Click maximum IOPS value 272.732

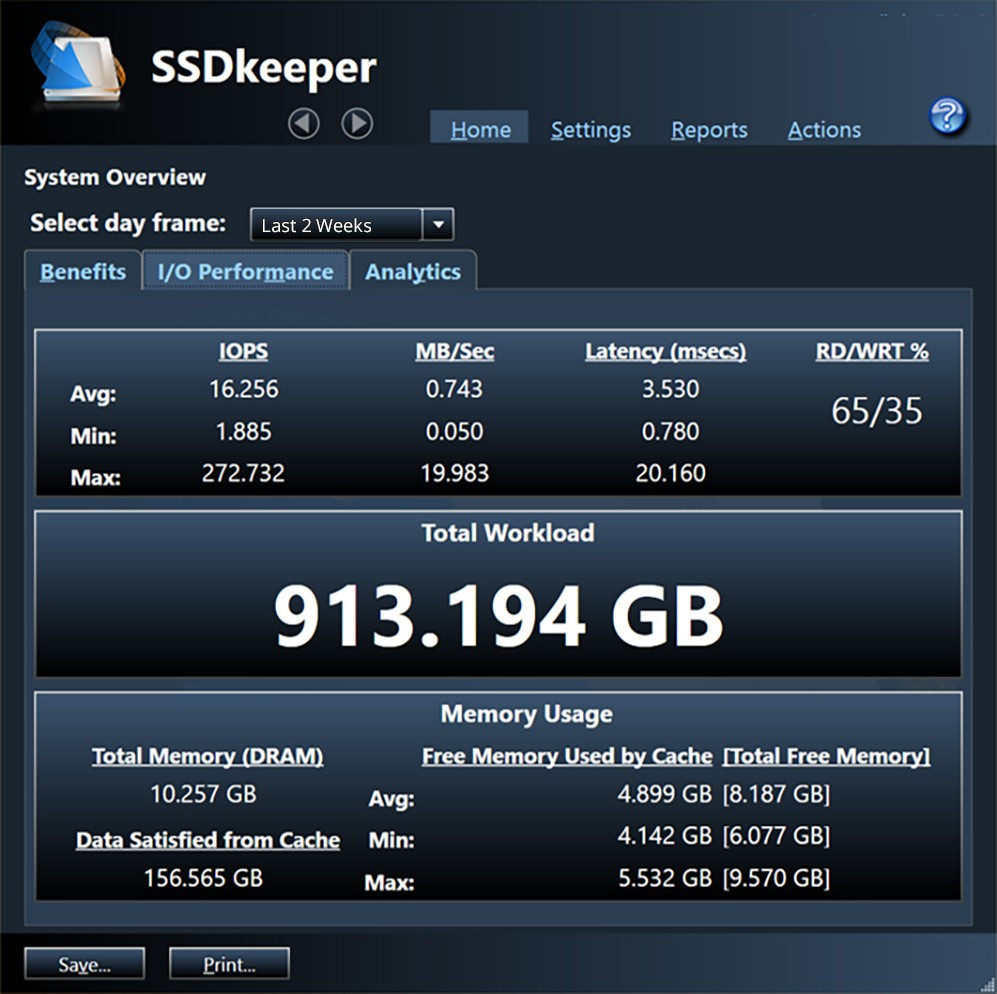(243, 473)
